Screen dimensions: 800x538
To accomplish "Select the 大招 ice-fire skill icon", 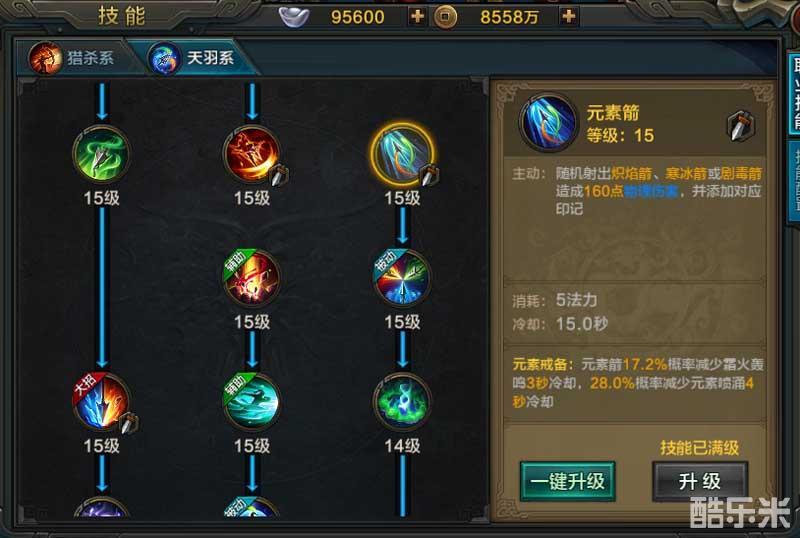I will coord(101,402).
